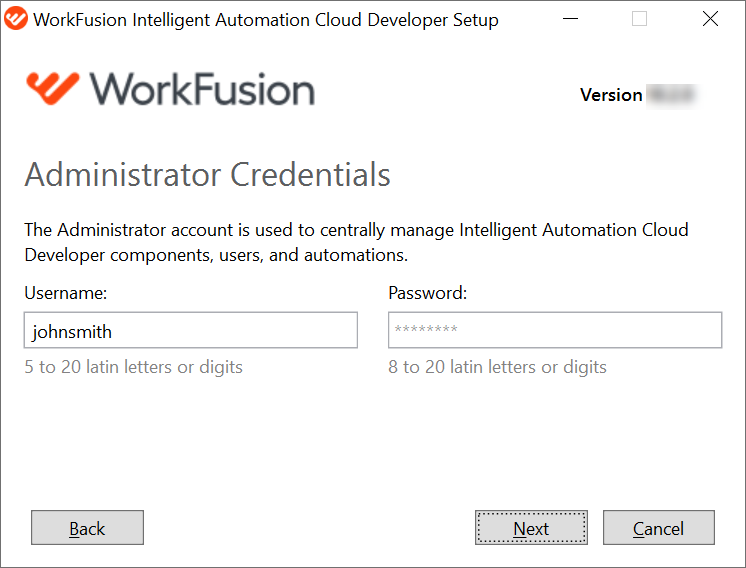Click the Username label
The image size is (746, 568).
coord(66,293)
